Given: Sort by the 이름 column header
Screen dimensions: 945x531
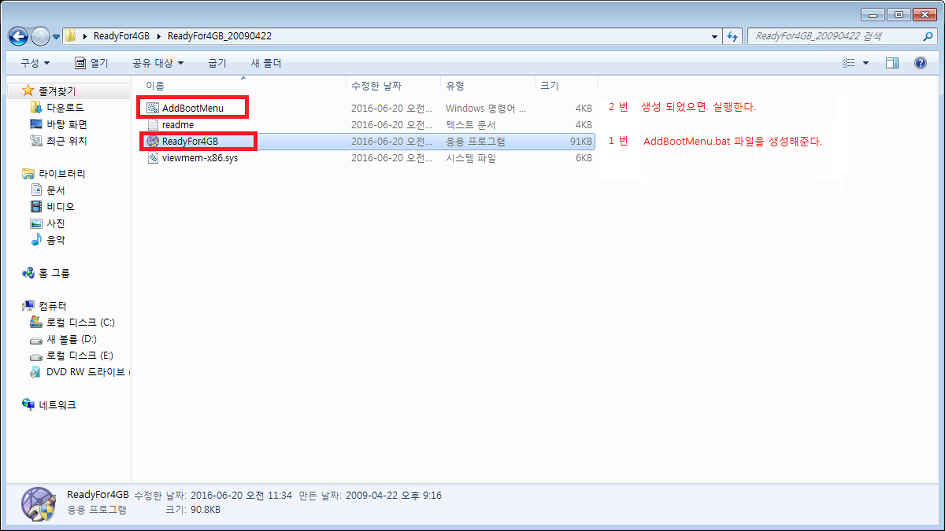Looking at the screenshot, I should pos(242,86).
